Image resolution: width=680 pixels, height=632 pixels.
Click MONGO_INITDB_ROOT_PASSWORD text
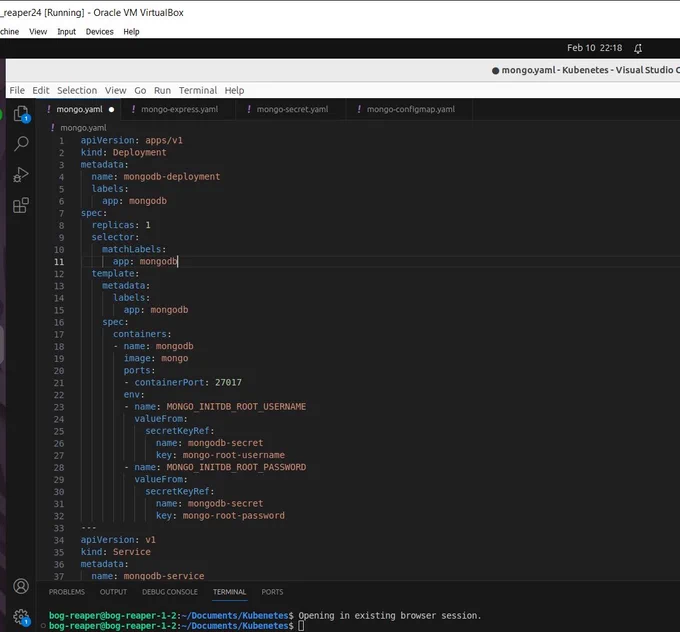(x=236, y=467)
